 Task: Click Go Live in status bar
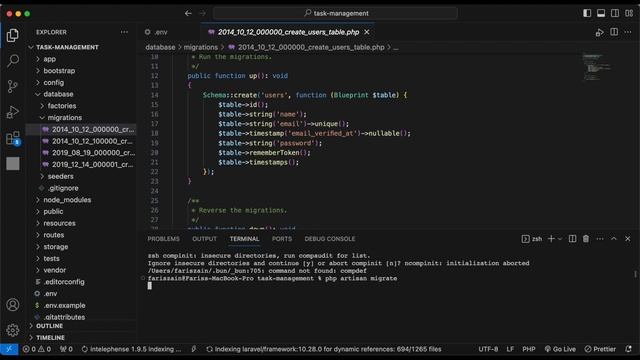click(x=560, y=349)
